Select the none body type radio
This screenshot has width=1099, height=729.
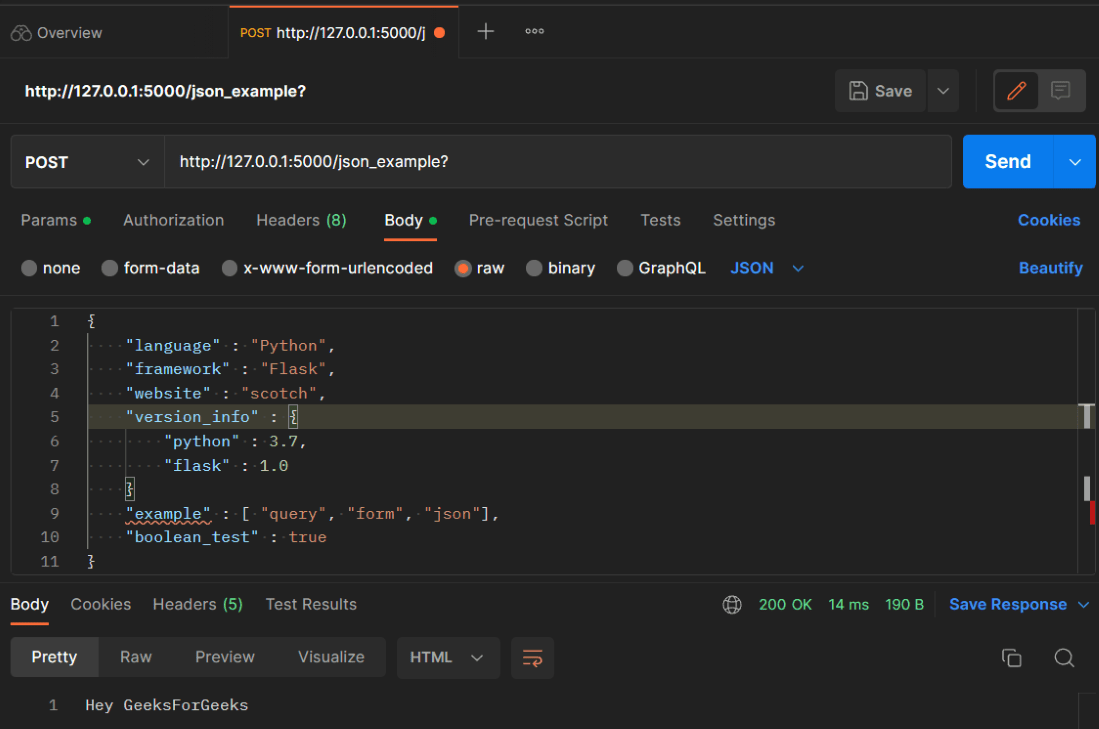coord(29,268)
